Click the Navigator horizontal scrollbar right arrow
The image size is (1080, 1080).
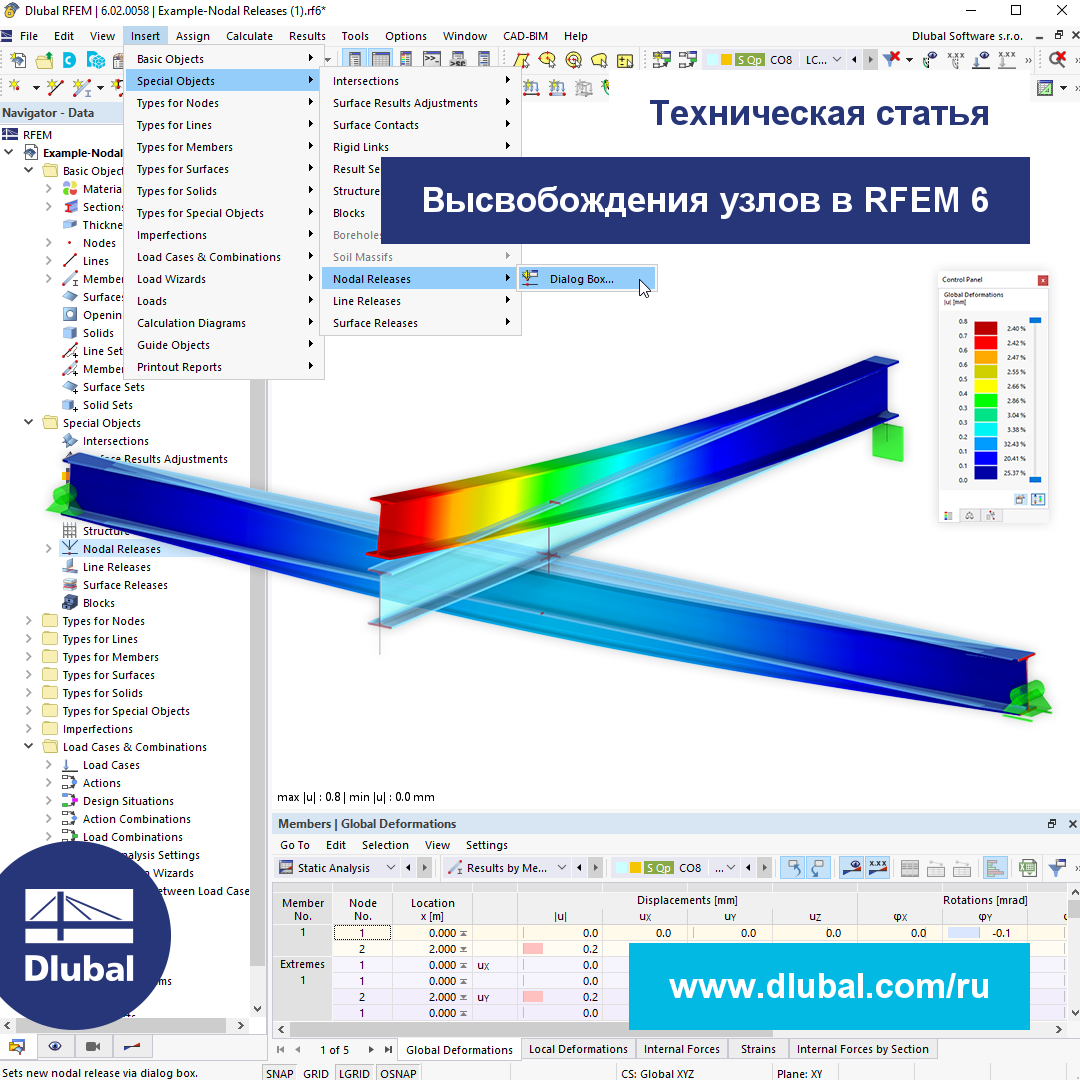[240, 1025]
